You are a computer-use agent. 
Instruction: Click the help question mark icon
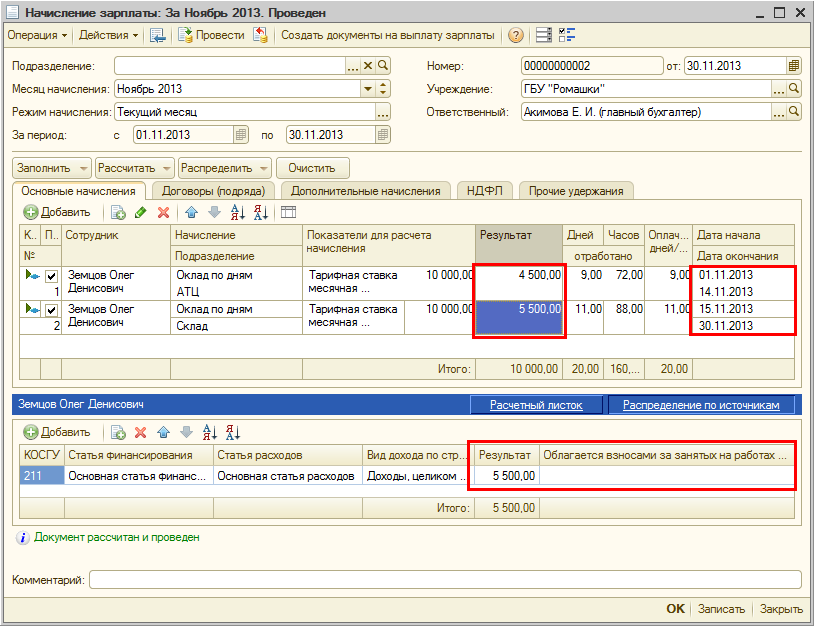(x=516, y=35)
